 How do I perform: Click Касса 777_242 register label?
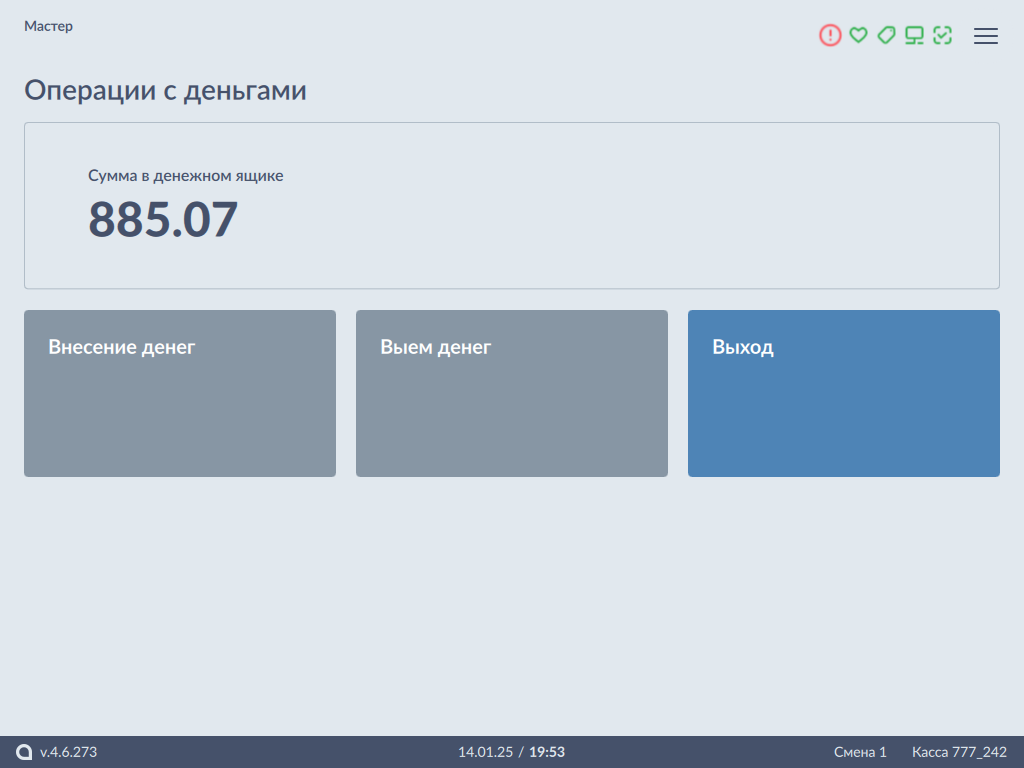[x=959, y=752]
